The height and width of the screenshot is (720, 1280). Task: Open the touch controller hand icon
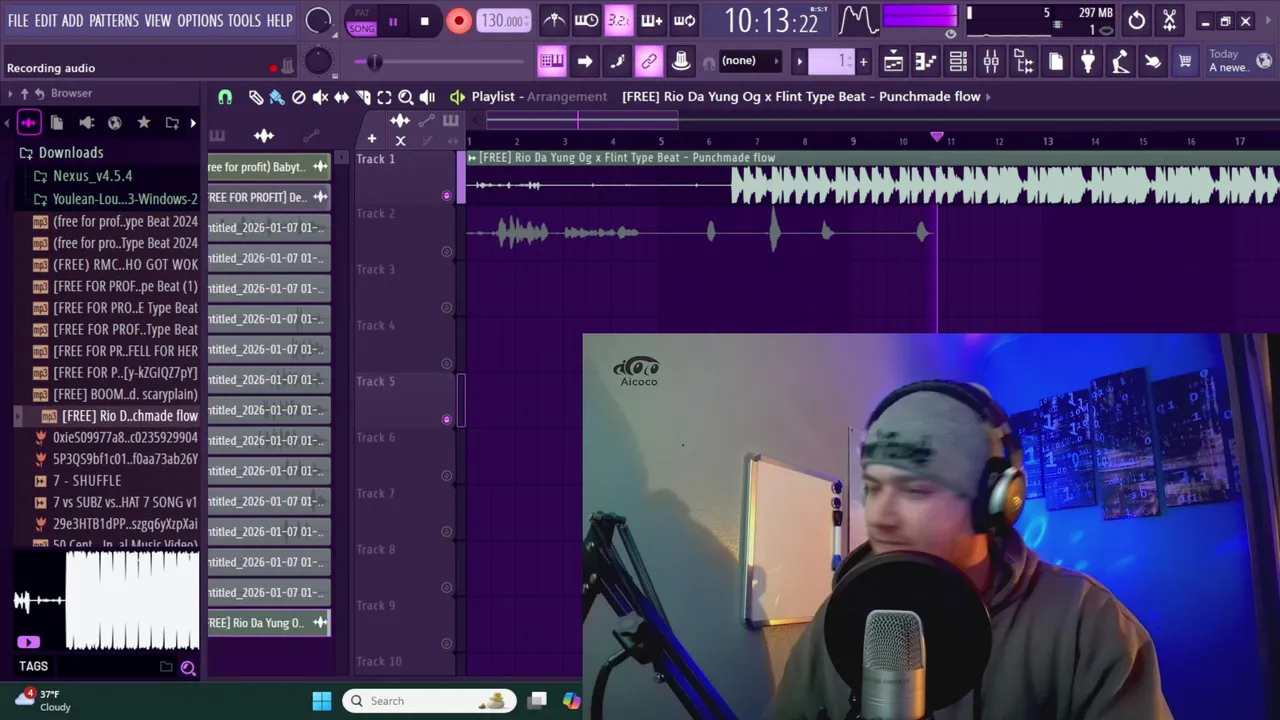pyautogui.click(x=1152, y=62)
